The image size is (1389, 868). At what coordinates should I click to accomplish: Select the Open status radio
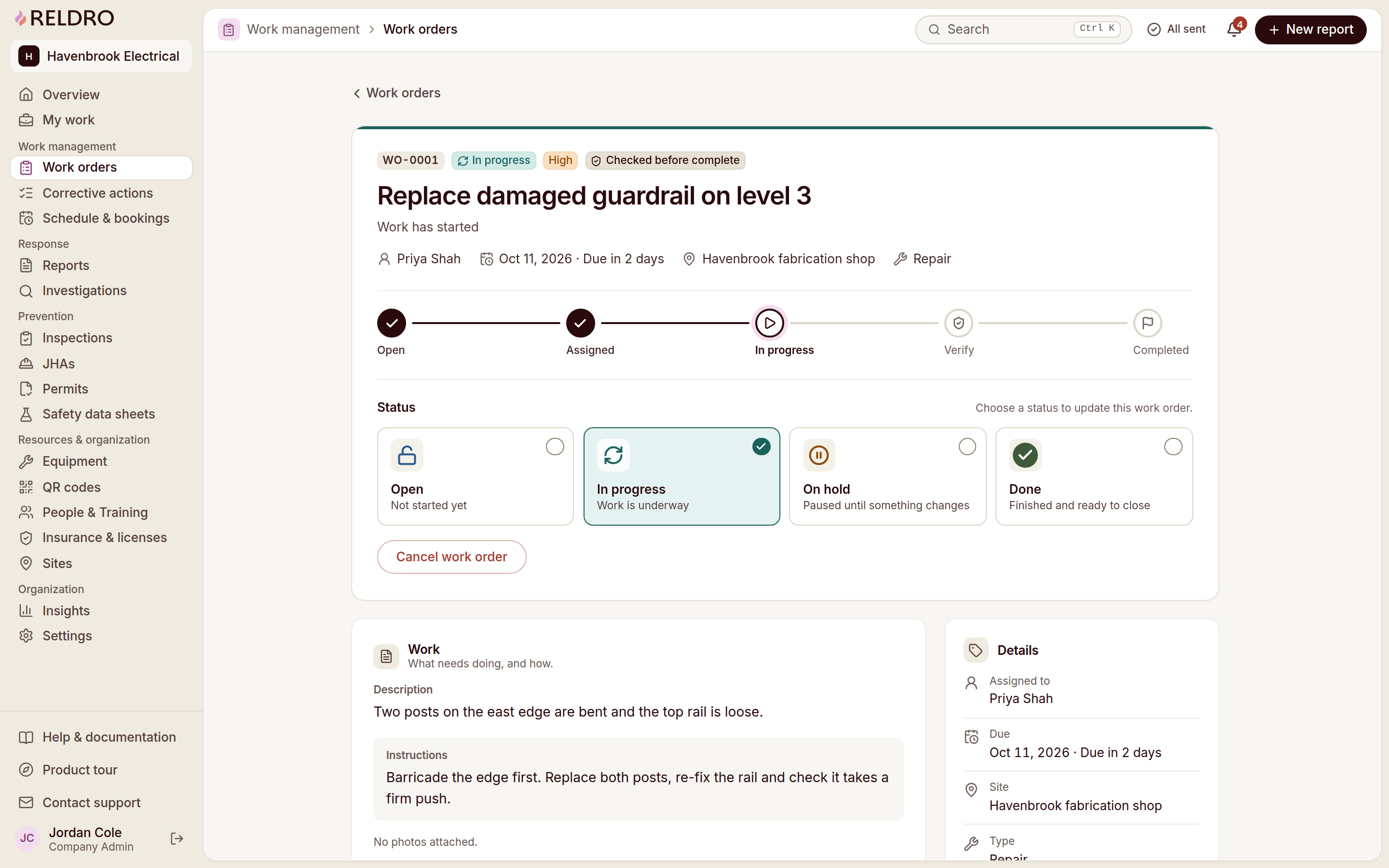click(x=555, y=447)
